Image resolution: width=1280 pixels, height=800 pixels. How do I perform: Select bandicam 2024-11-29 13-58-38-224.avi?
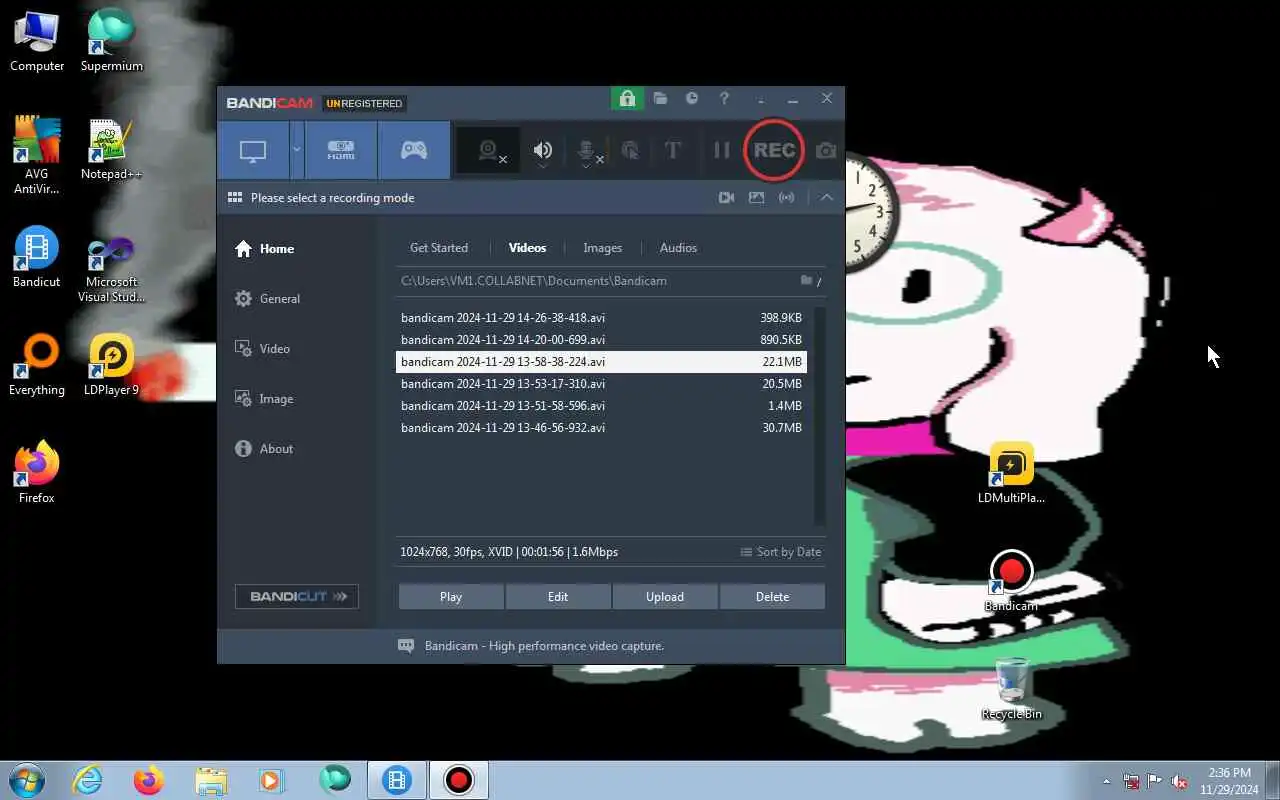coord(601,362)
